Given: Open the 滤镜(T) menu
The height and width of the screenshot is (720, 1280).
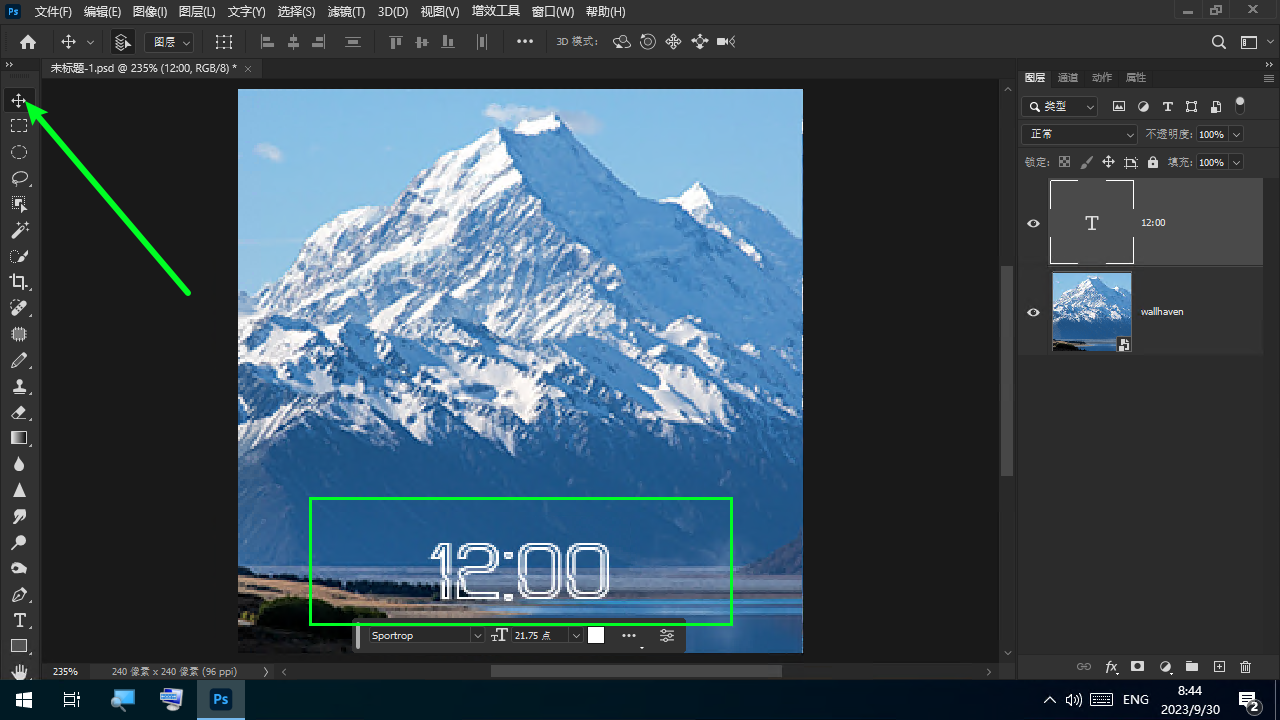Looking at the screenshot, I should pos(347,12).
